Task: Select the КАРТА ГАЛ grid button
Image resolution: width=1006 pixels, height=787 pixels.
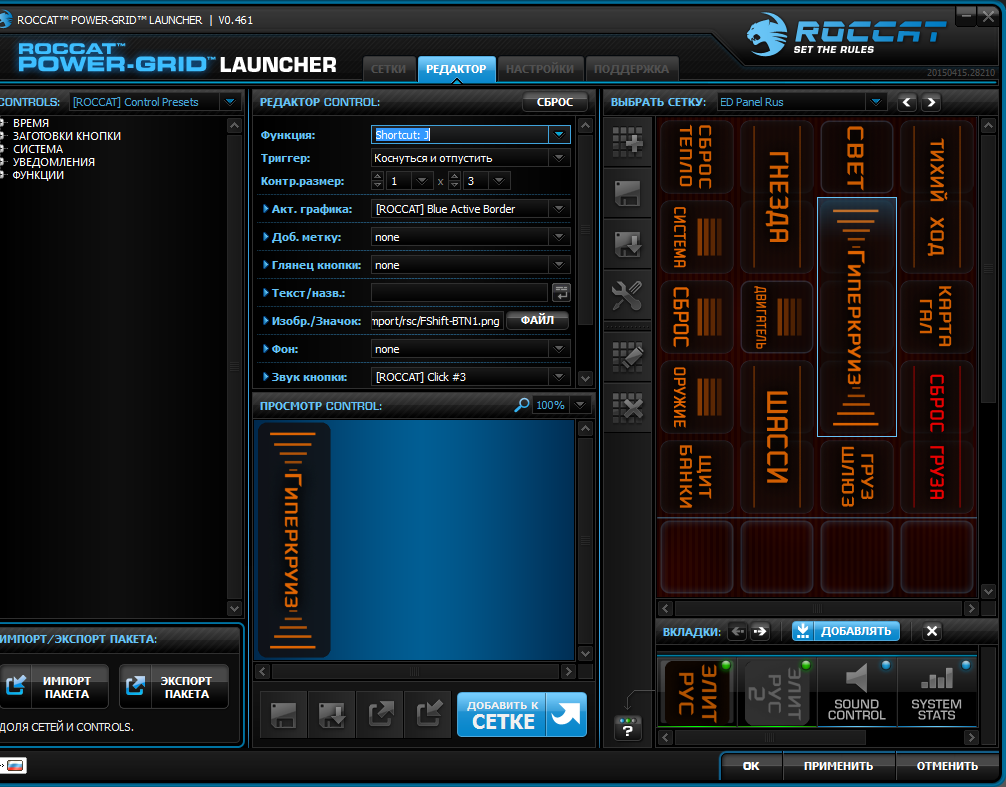Action: 937,317
